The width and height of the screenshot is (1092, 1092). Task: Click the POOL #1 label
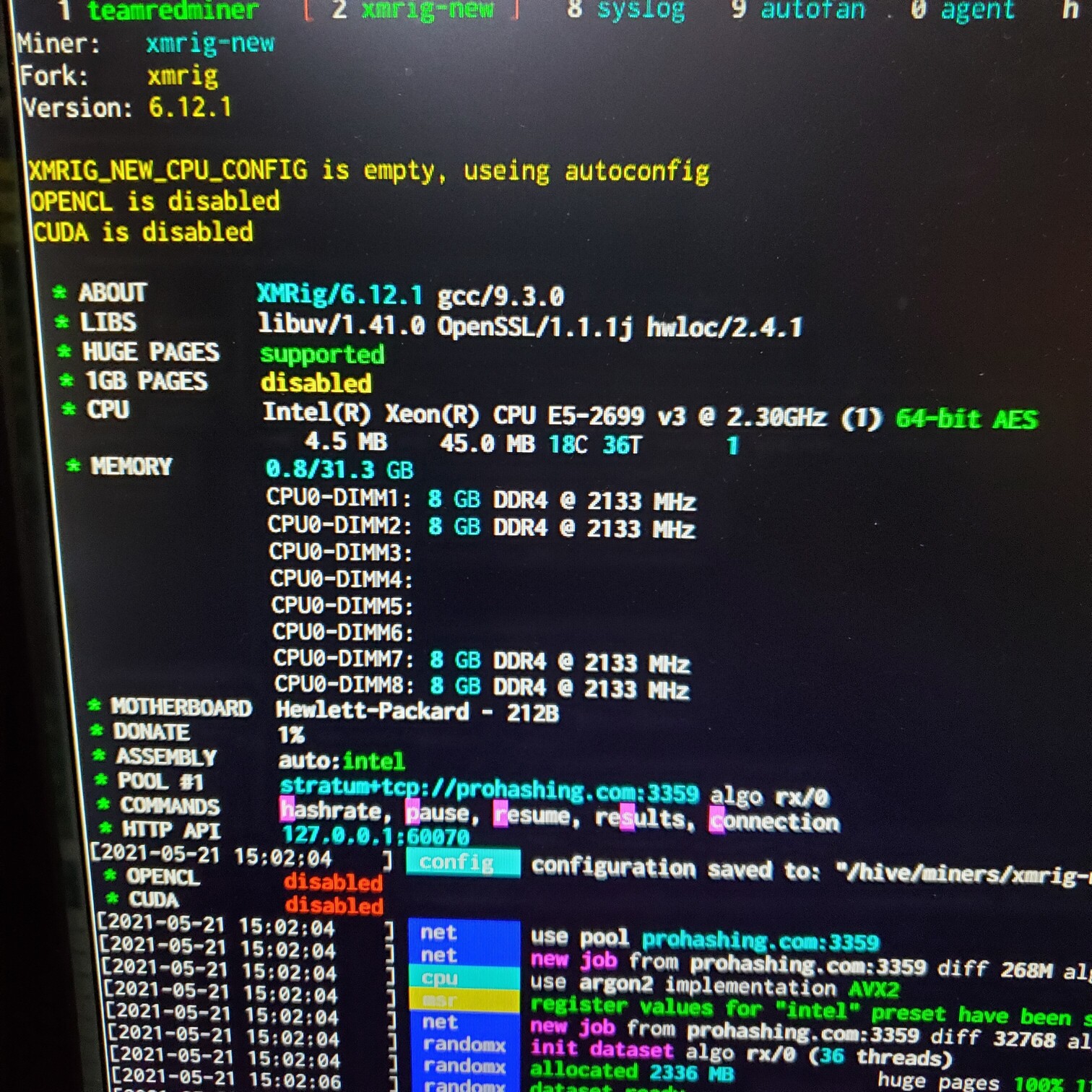pos(161,781)
